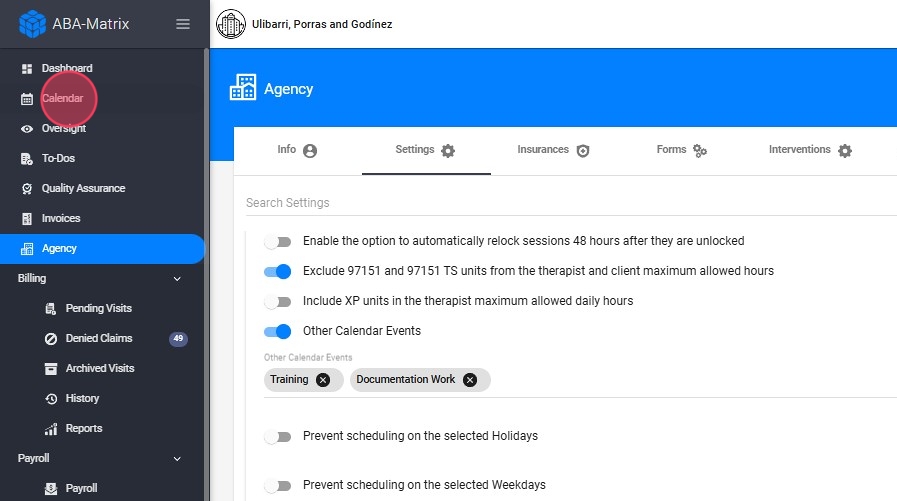Image resolution: width=897 pixels, height=501 pixels.
Task: Click the Denied Claims blocked icon
Action: [51, 339]
